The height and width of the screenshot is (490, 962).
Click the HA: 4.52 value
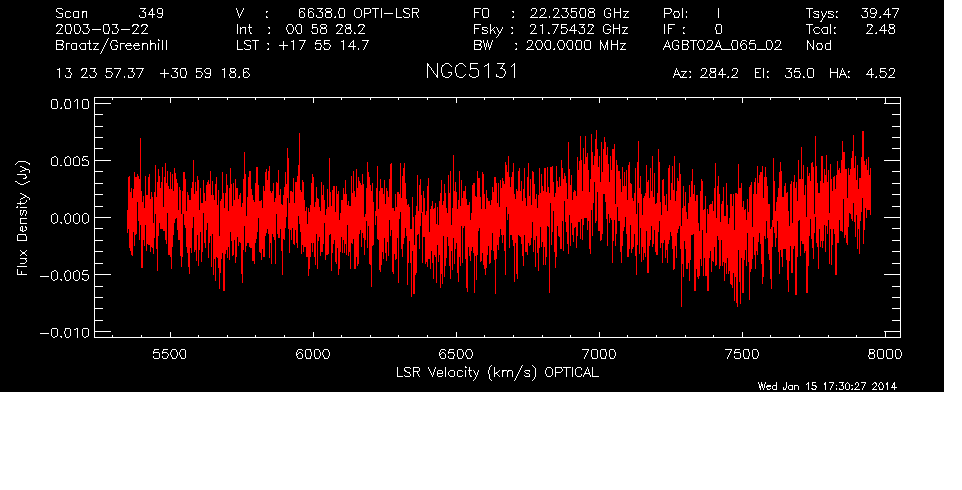pos(862,74)
